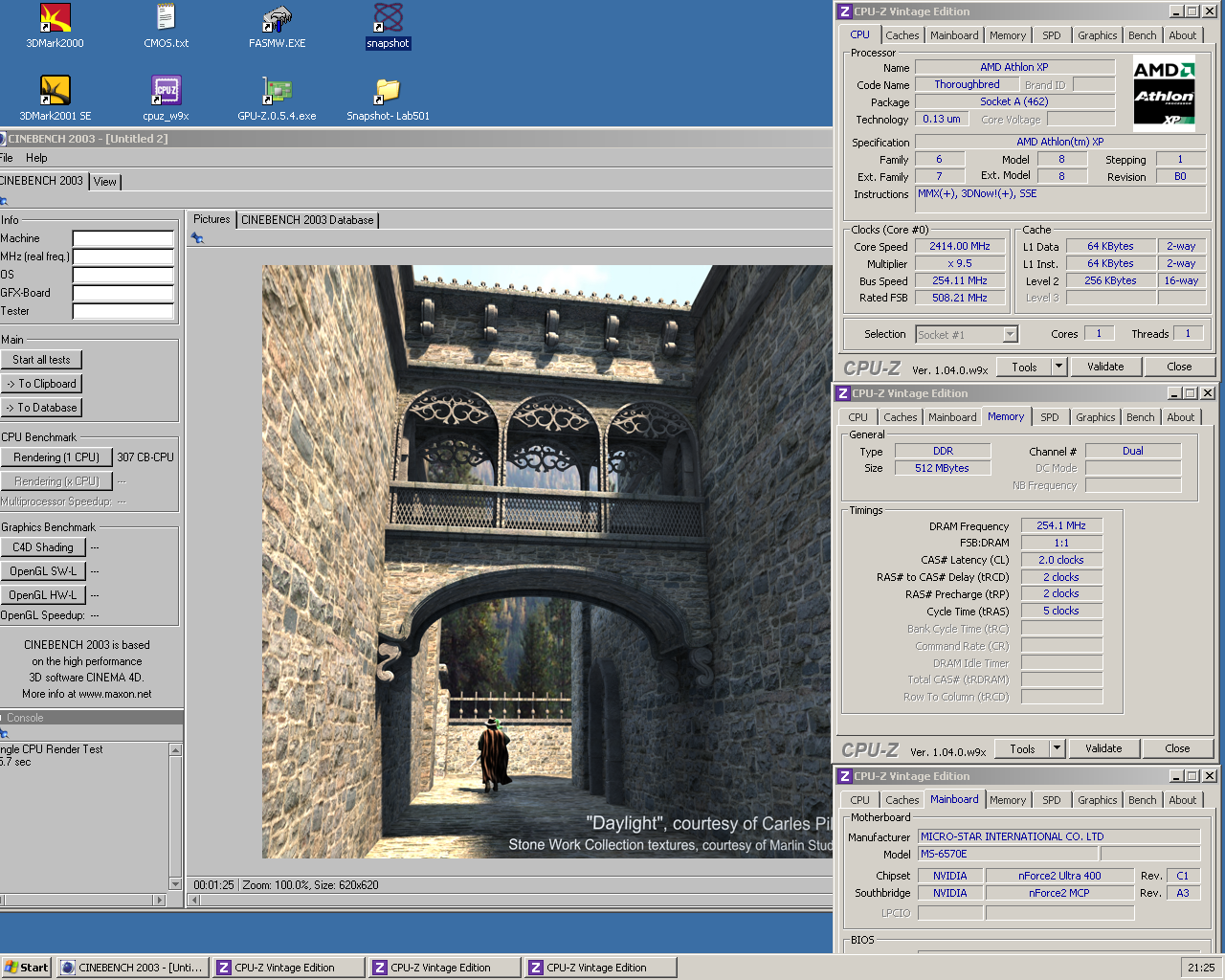The image size is (1225, 980).
Task: Click the To Database button
Action: (41, 408)
